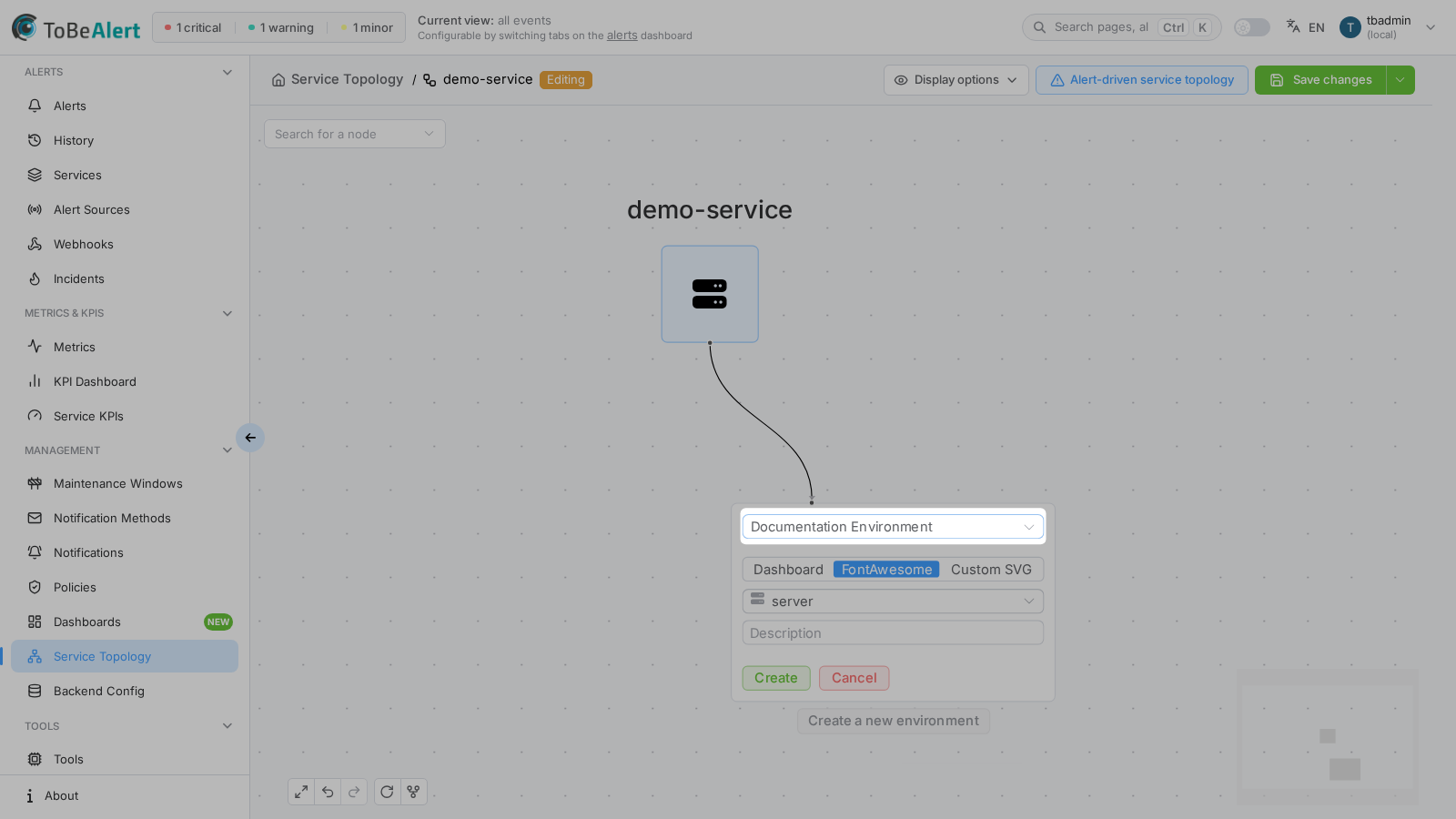1456x819 pixels.
Task: Click the Search pages search box
Action: click(1121, 27)
